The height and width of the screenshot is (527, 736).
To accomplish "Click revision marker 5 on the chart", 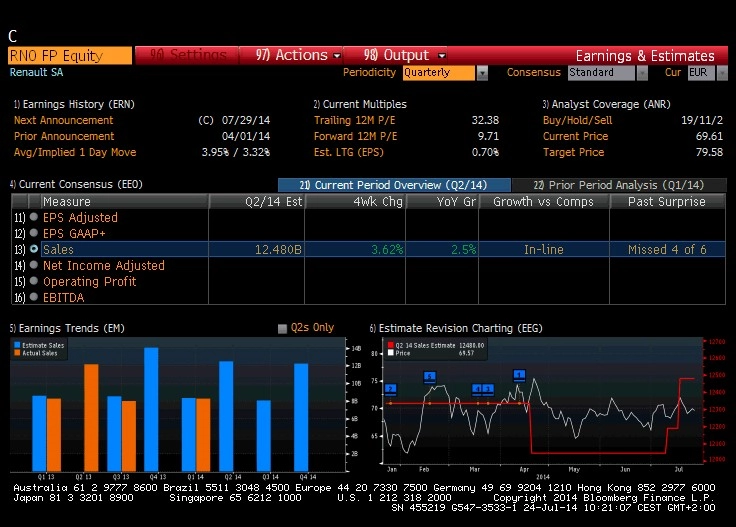I will coord(429,376).
